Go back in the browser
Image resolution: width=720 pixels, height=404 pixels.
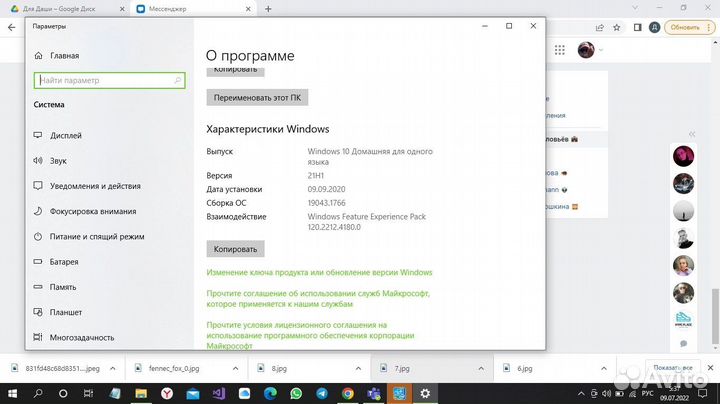tap(11, 28)
